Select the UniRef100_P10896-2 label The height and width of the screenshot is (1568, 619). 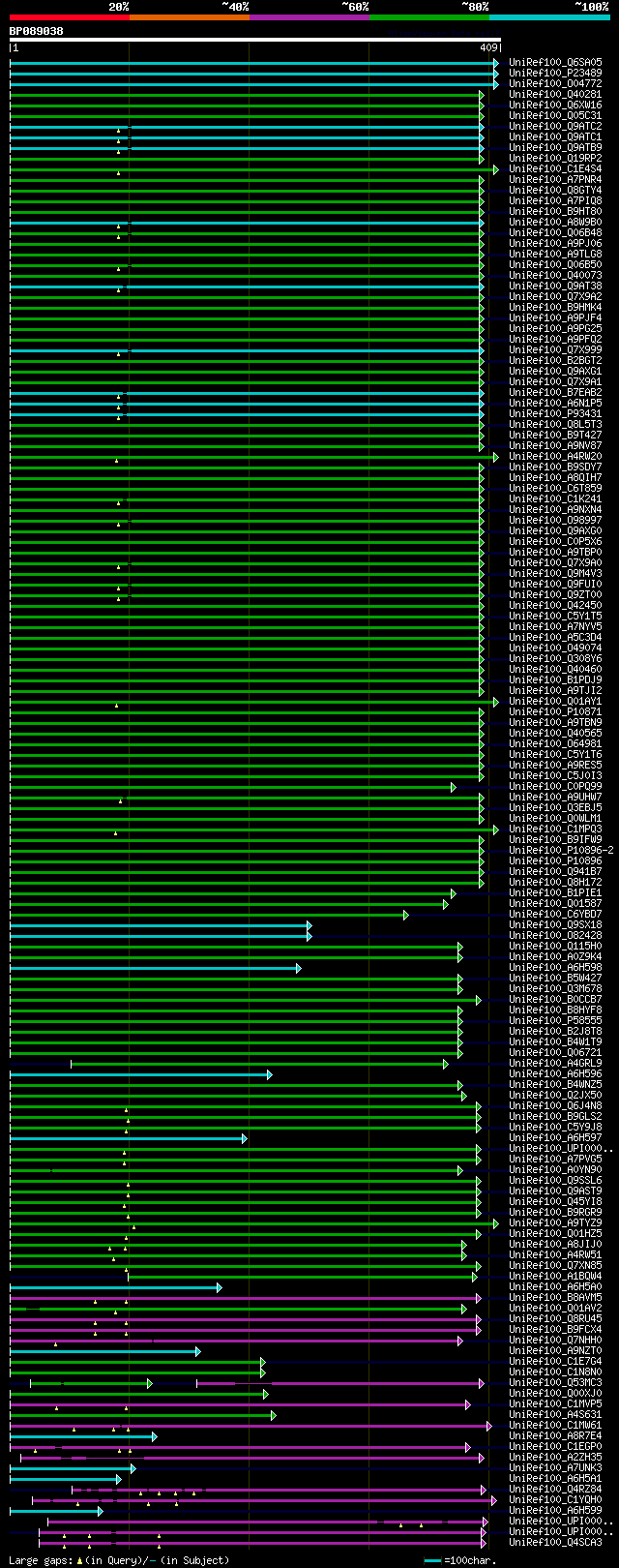tap(561, 851)
